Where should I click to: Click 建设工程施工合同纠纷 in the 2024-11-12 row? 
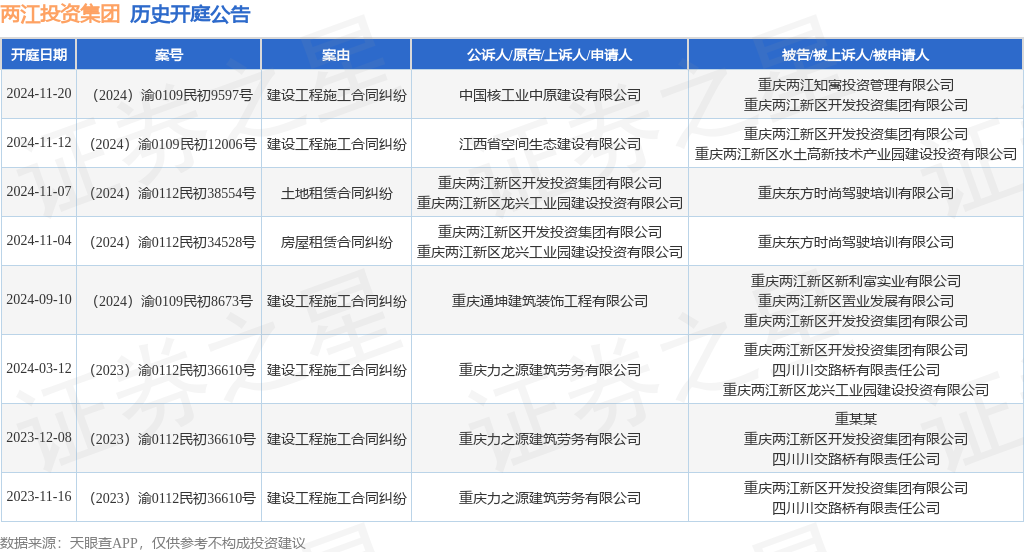(336, 144)
